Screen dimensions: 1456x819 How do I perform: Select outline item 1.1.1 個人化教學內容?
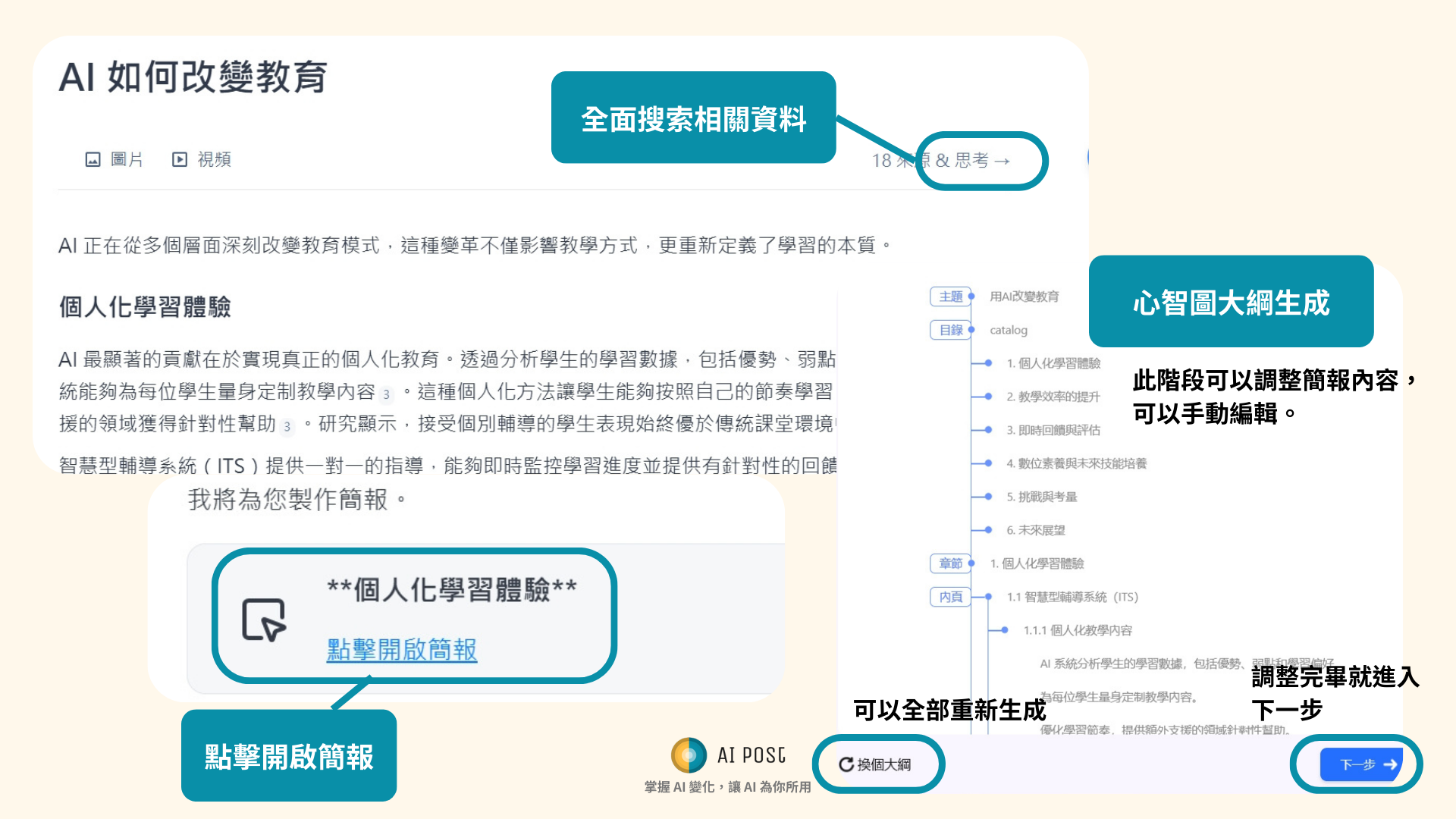tap(1077, 630)
